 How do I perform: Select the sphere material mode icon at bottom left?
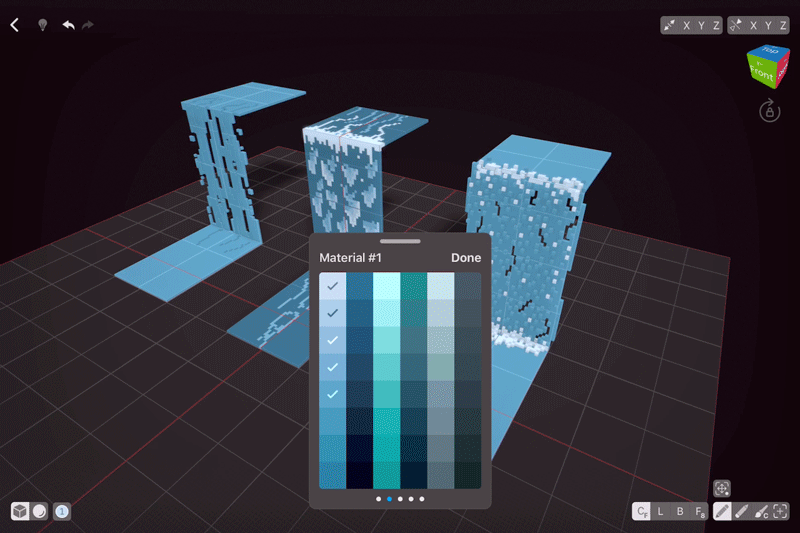pyautogui.click(x=39, y=511)
